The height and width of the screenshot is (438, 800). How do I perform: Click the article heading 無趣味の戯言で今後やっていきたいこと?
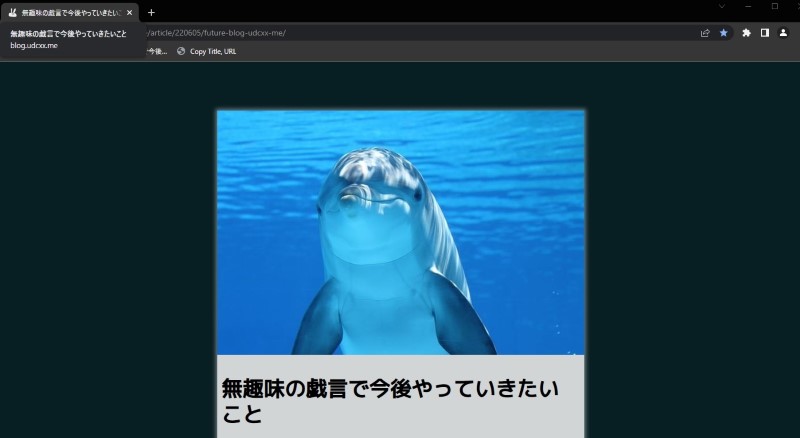(390, 400)
